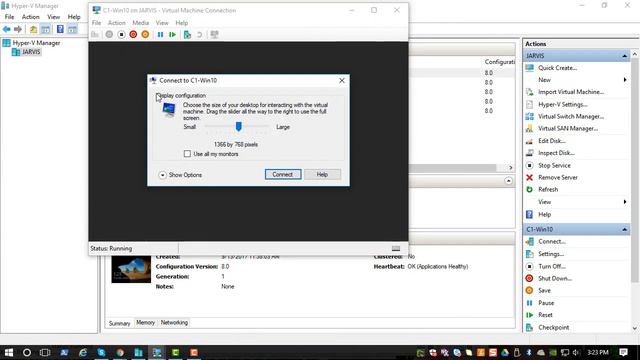
Task: Collapse the middle pane with round chevron button
Action: coord(508,180)
